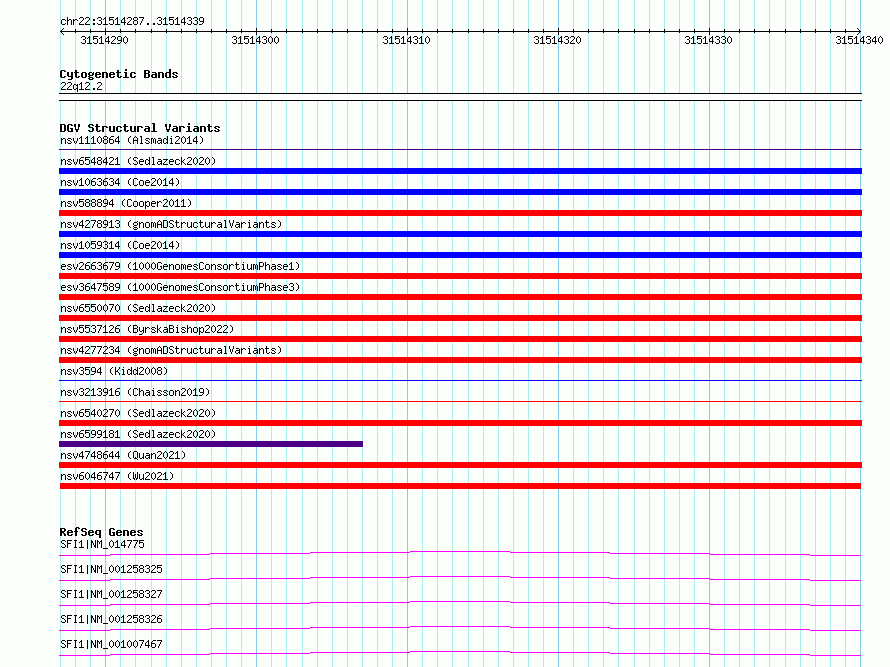This screenshot has height=667, width=890.
Task: Open nsv4277234 (gnomADStructuralVariants) label
Action: click(x=171, y=350)
